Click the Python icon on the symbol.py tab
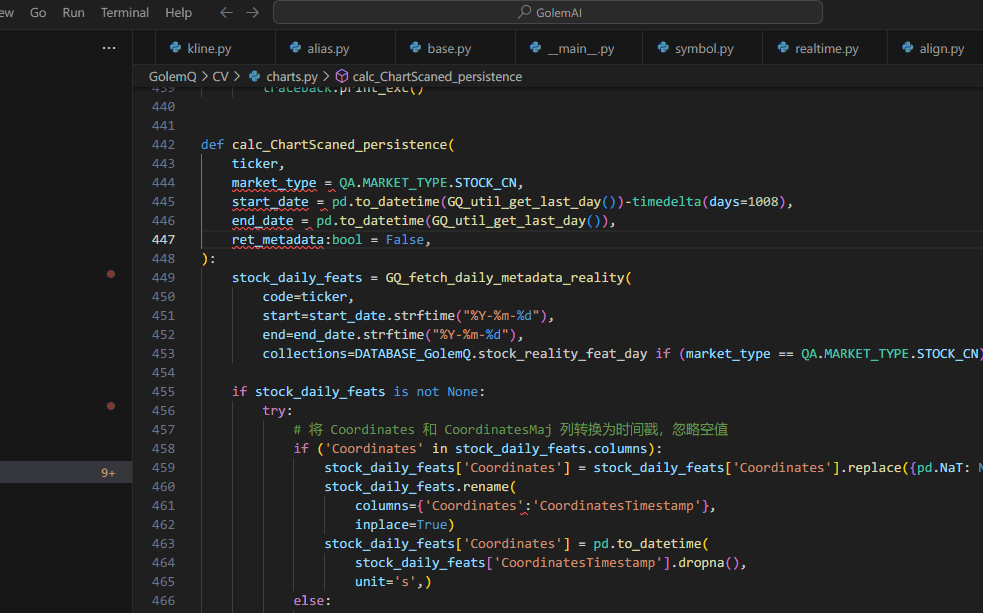Image resolution: width=983 pixels, height=613 pixels. [662, 48]
